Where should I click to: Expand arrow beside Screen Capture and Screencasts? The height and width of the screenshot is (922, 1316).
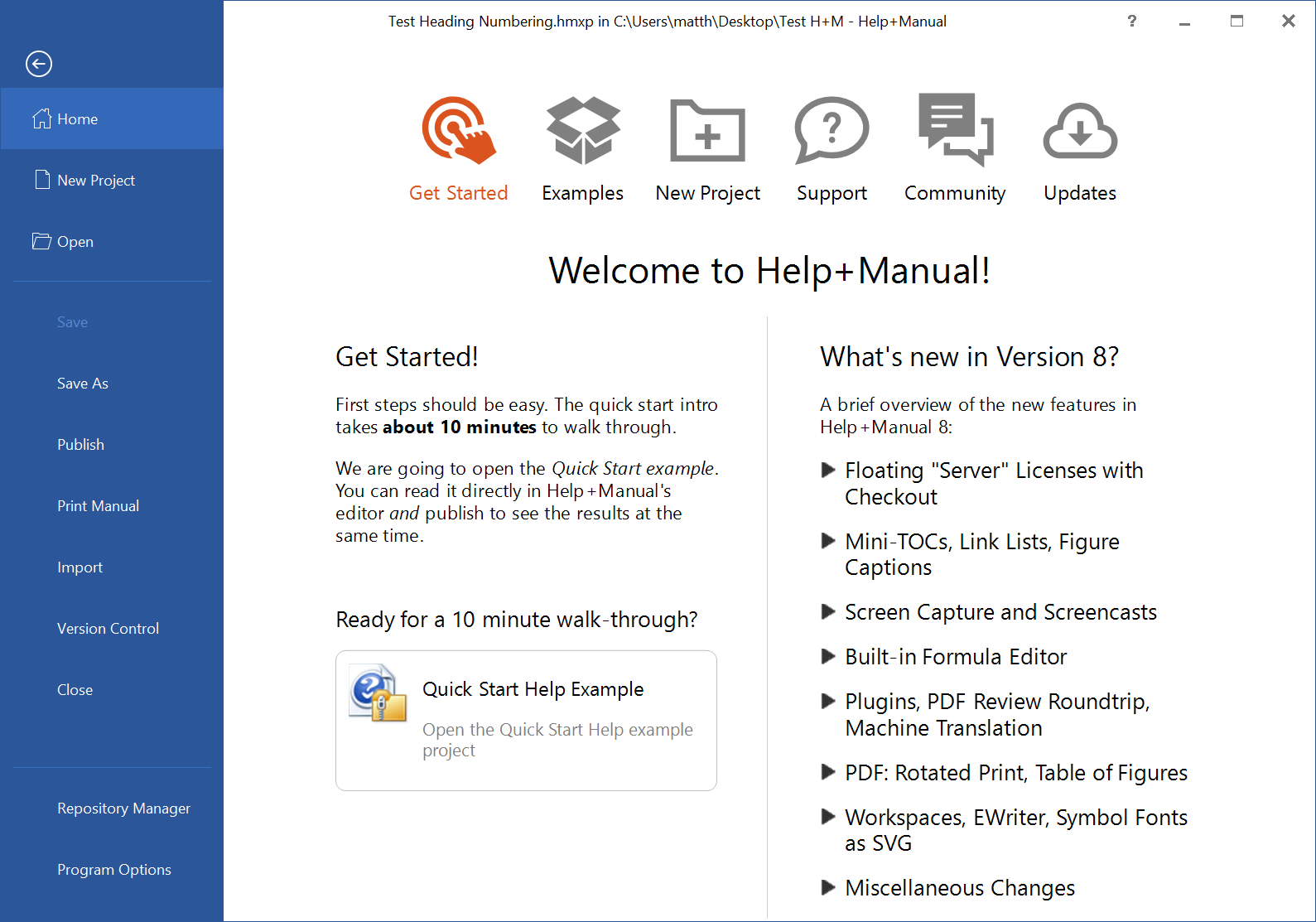coord(828,611)
